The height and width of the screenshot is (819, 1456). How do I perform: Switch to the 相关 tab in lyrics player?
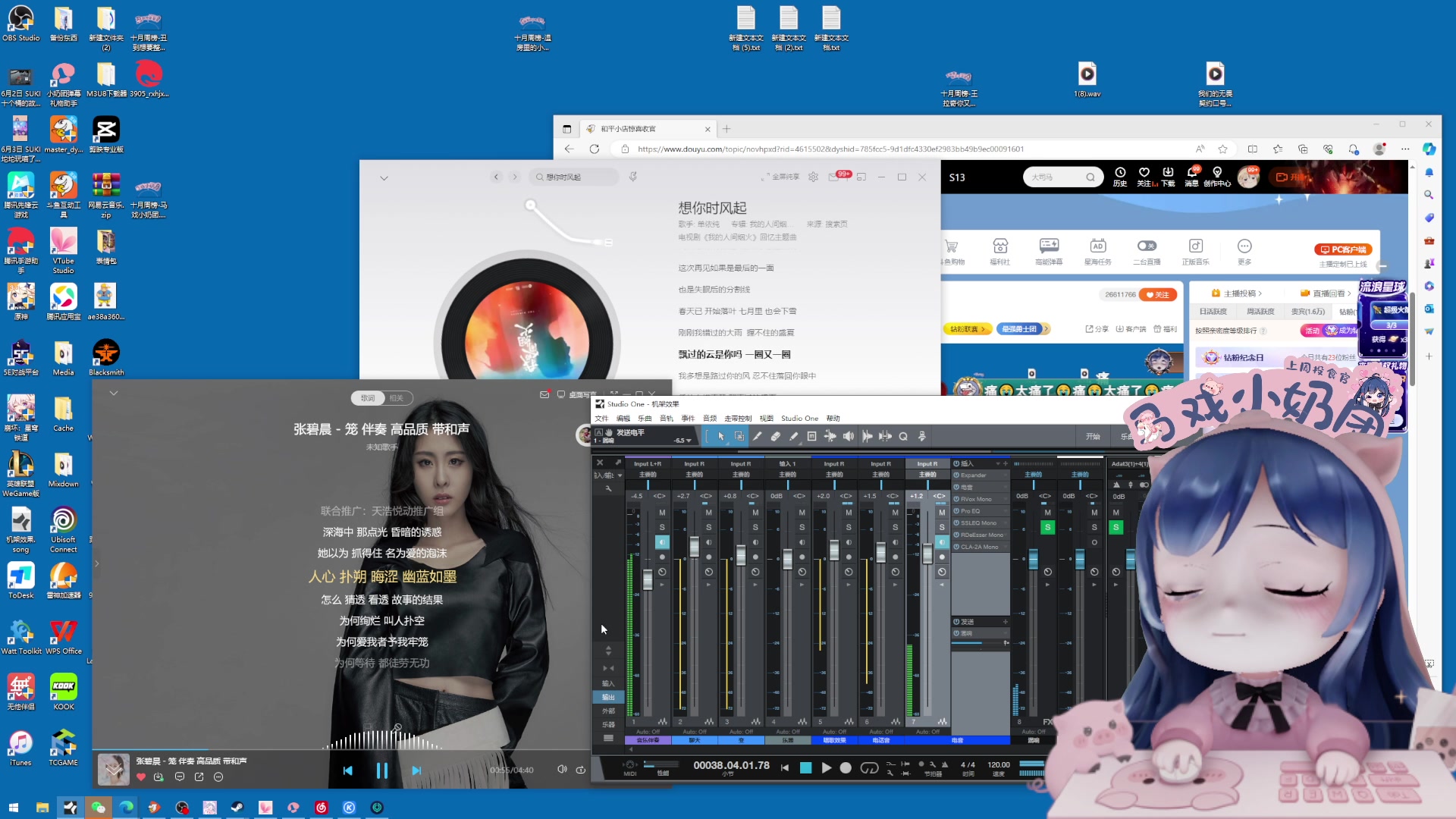(x=397, y=398)
